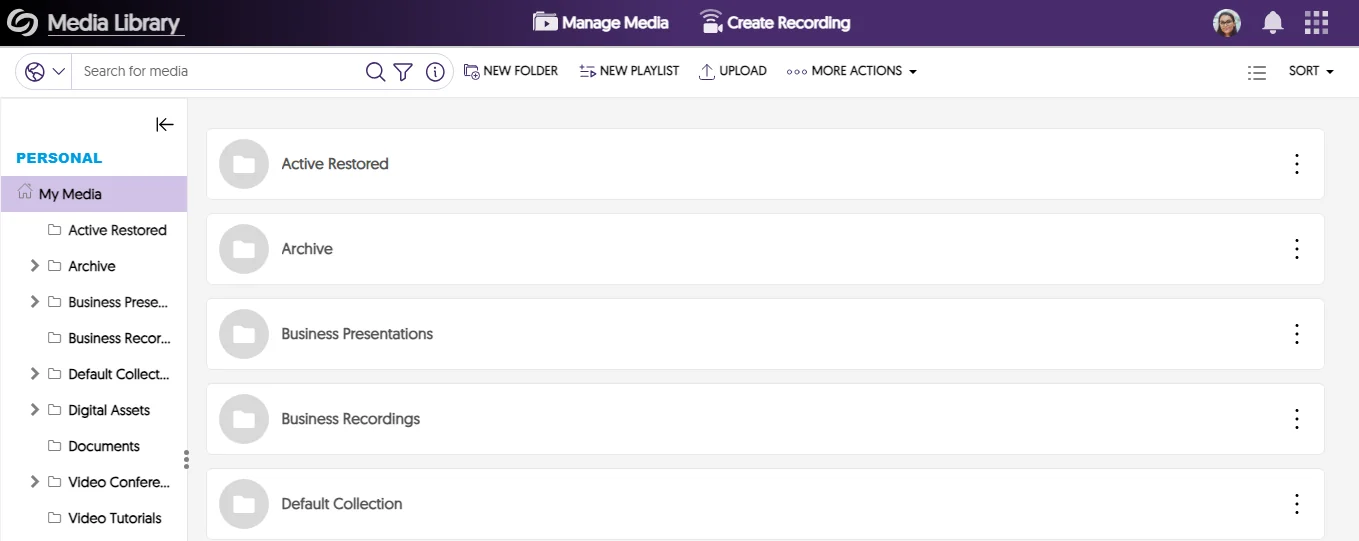This screenshot has height=541, width=1359.
Task: Click the YuJa logo icon
Action: click(22, 22)
